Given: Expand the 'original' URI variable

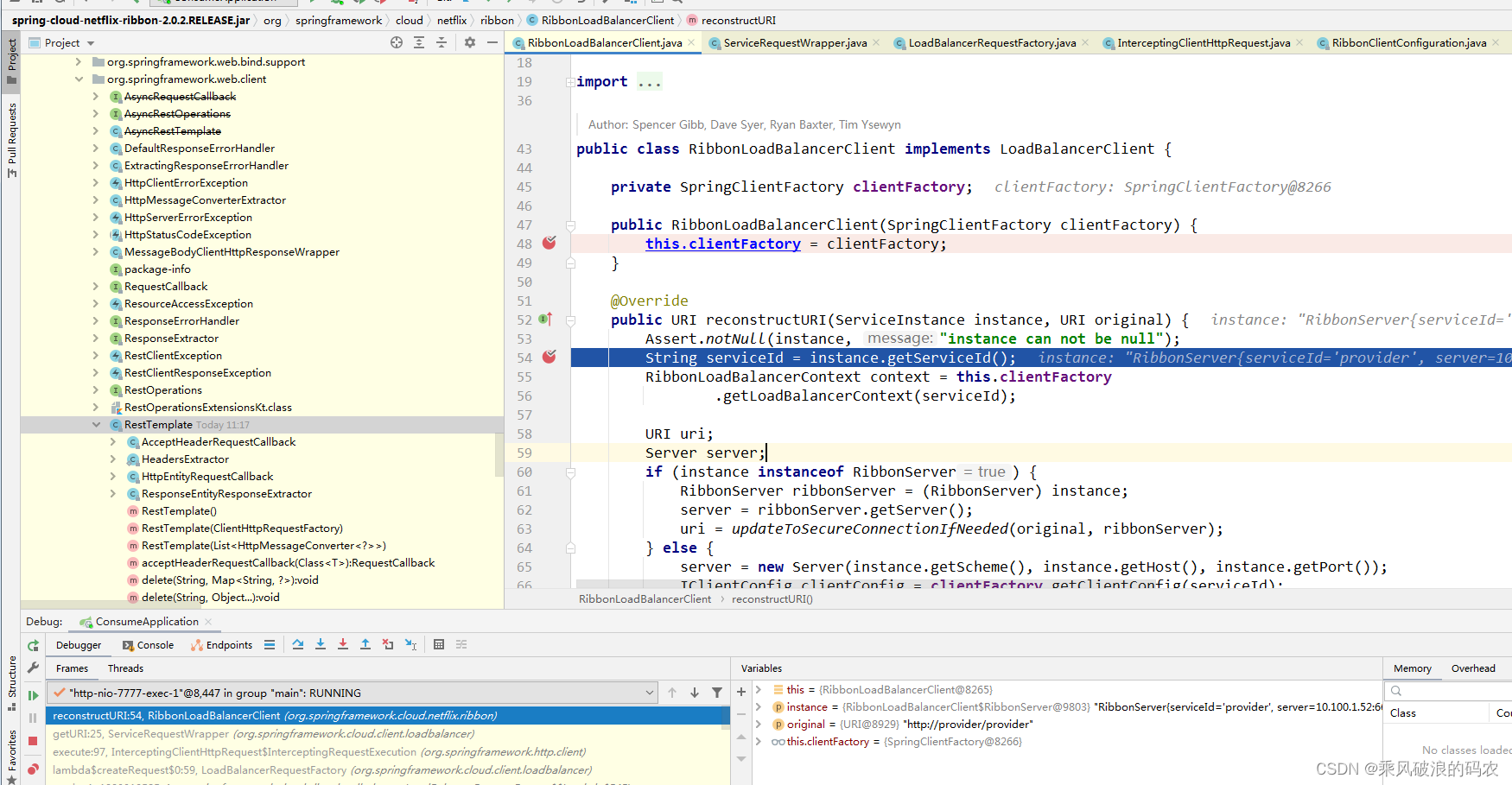Looking at the screenshot, I should tap(759, 724).
